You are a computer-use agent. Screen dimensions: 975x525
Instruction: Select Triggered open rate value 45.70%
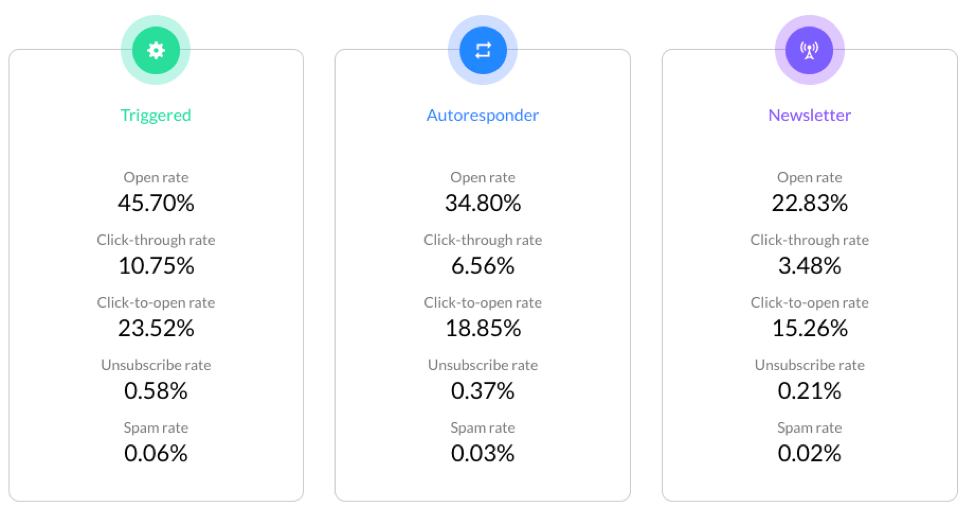tap(156, 203)
